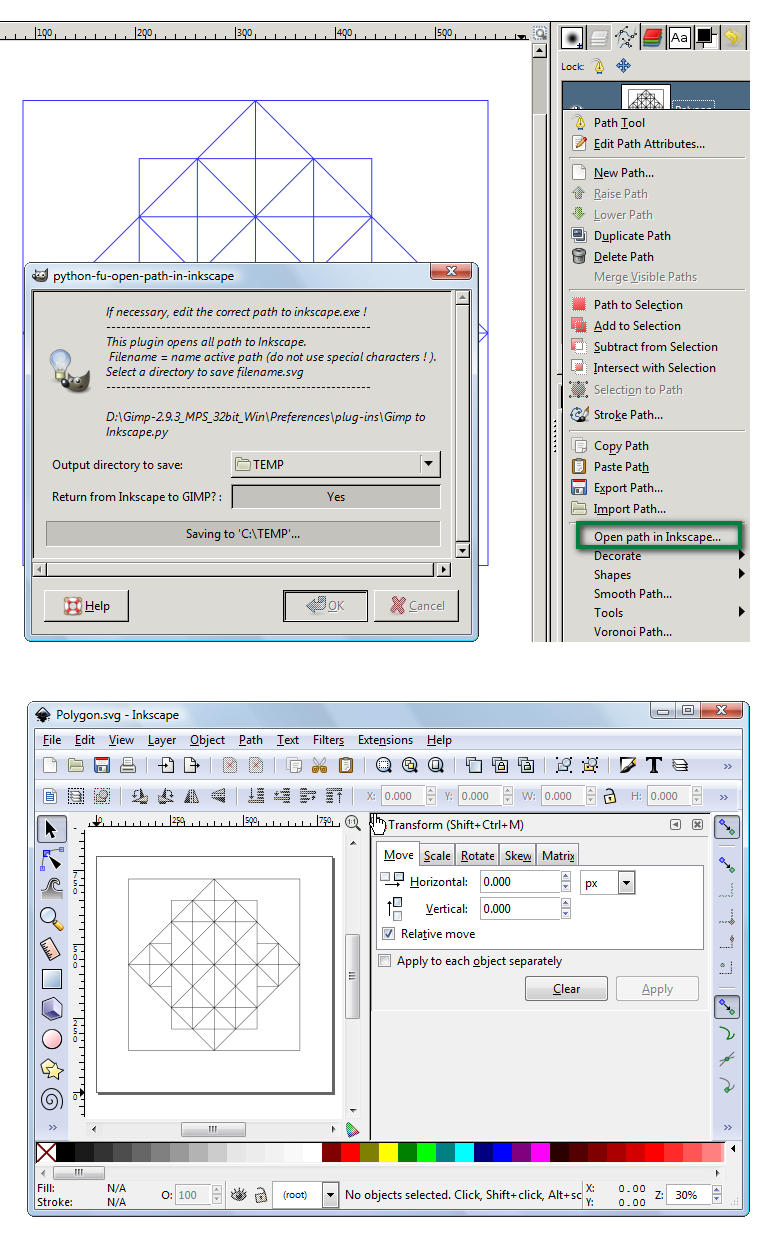Select the Tweak tool in Inkscape toolbox
The width and height of the screenshot is (774, 1248).
[52, 887]
